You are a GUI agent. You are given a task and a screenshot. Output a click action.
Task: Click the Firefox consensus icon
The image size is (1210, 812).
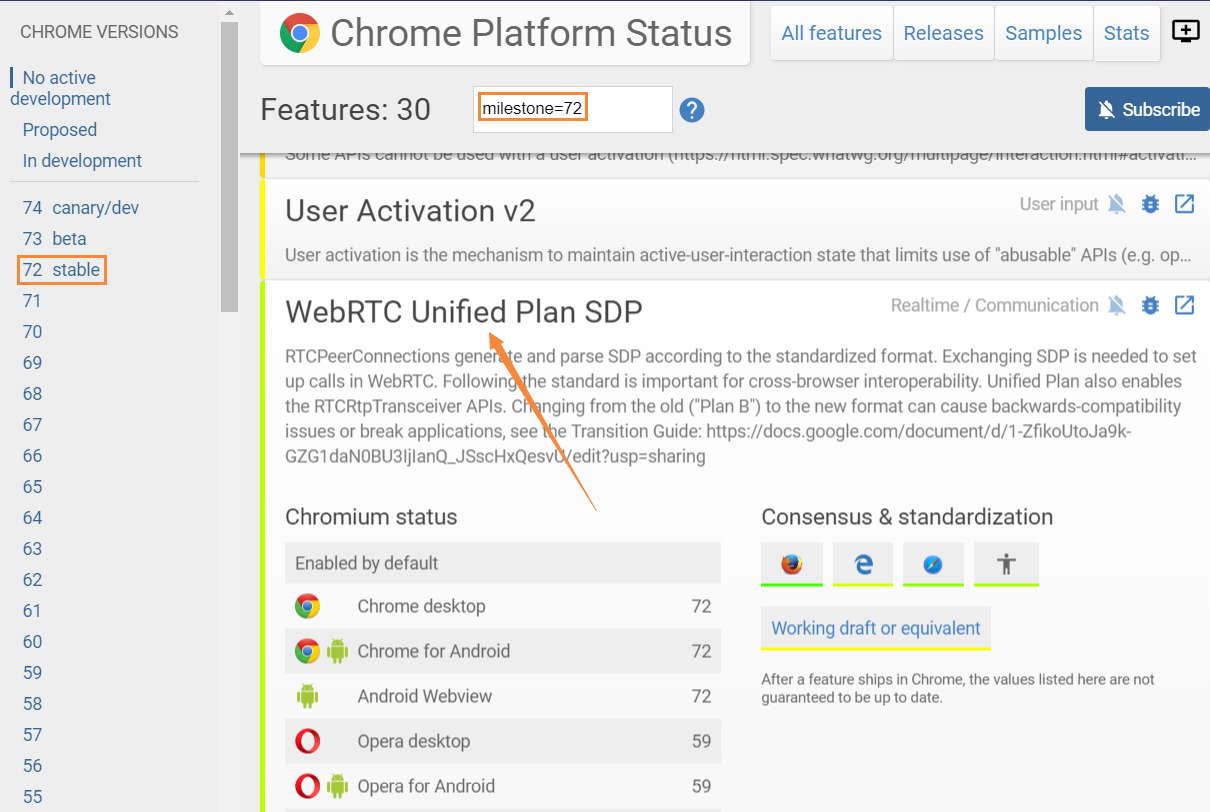point(791,564)
